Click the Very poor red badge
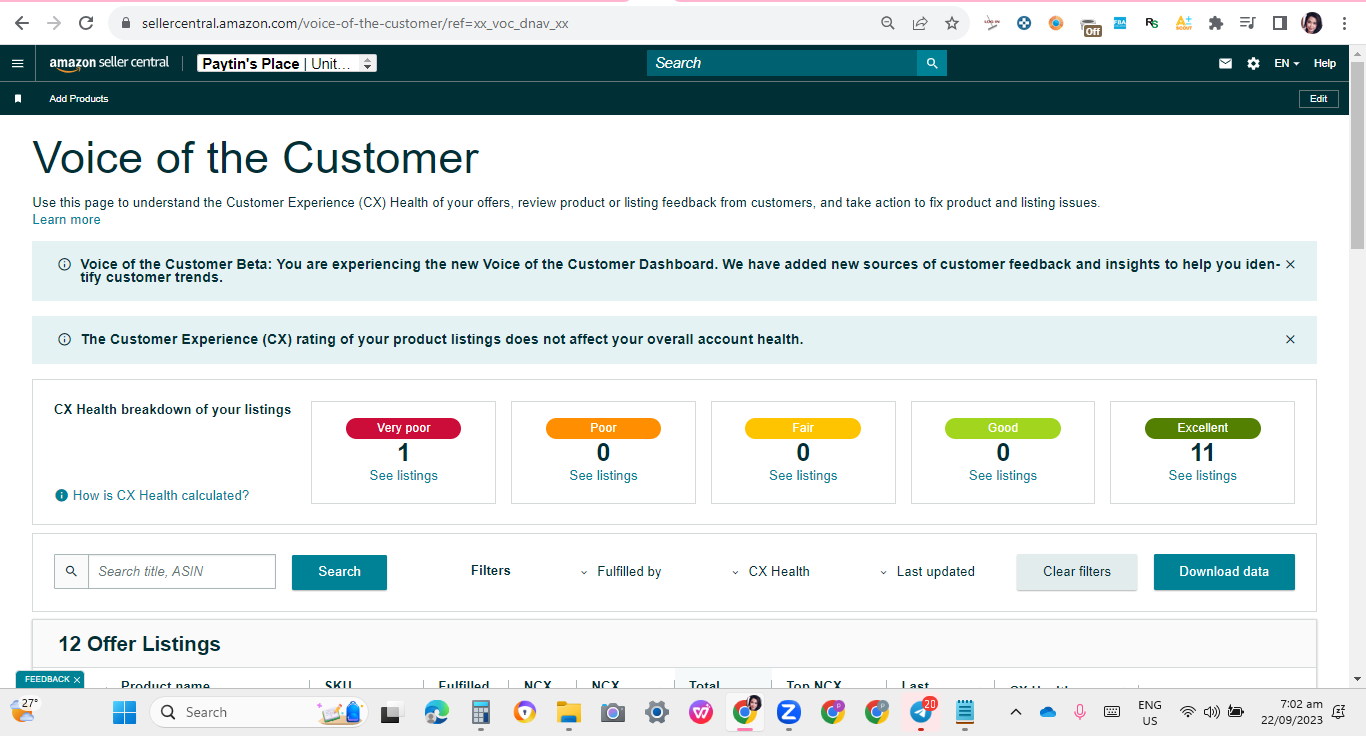 click(x=404, y=428)
